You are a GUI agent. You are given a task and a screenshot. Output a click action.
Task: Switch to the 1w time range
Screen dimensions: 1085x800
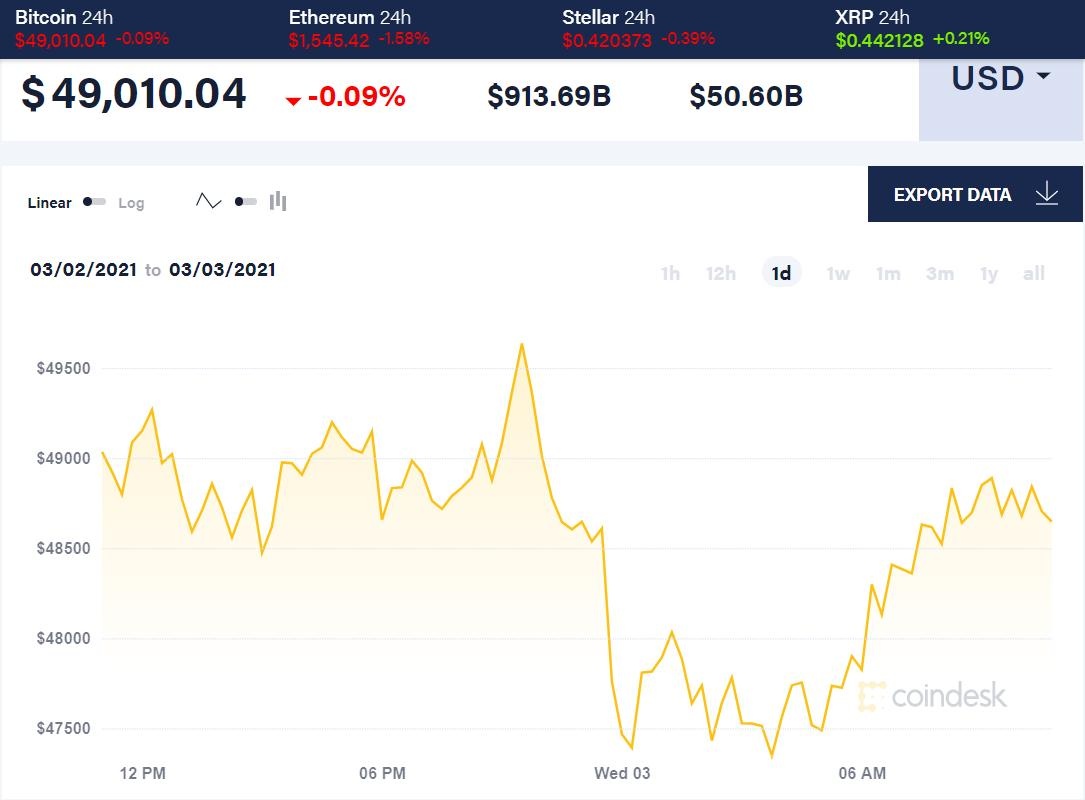click(x=838, y=273)
